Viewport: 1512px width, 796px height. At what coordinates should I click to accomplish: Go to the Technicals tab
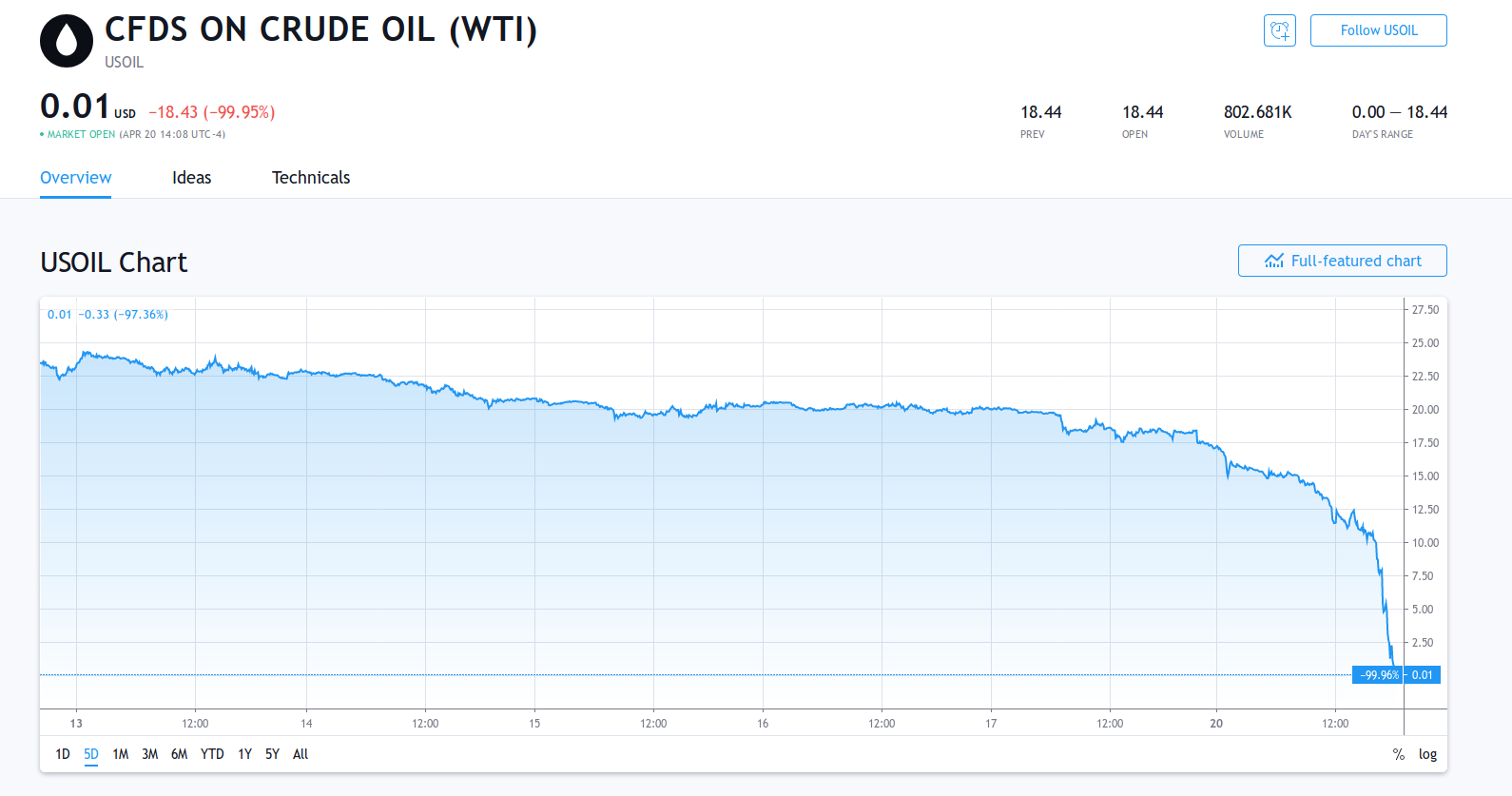[311, 178]
